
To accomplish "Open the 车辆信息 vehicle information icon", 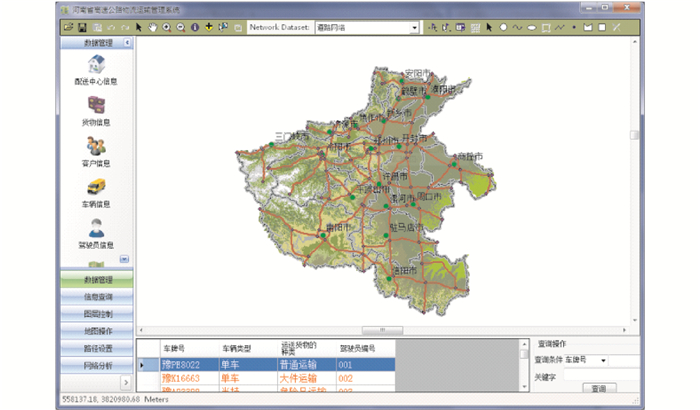I will (x=97, y=187).
